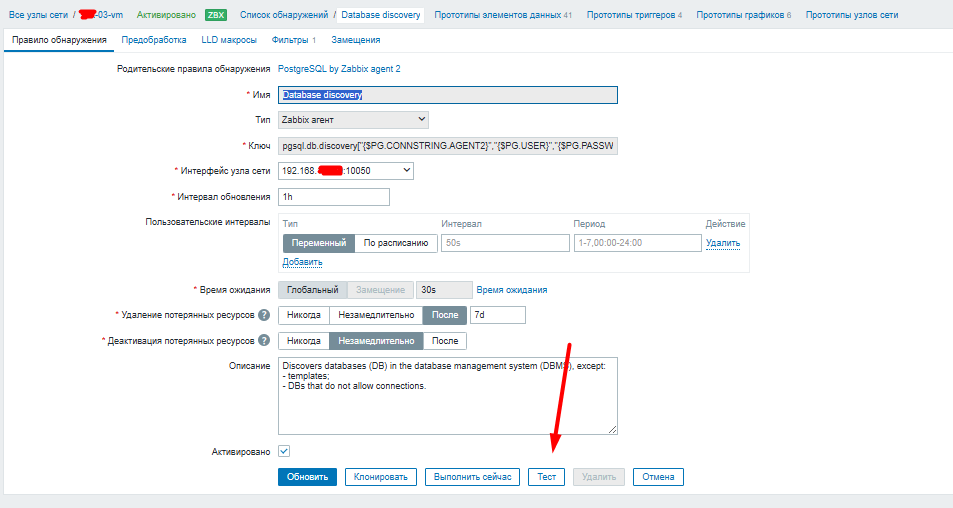Click the 30s timeout value field

(444, 290)
